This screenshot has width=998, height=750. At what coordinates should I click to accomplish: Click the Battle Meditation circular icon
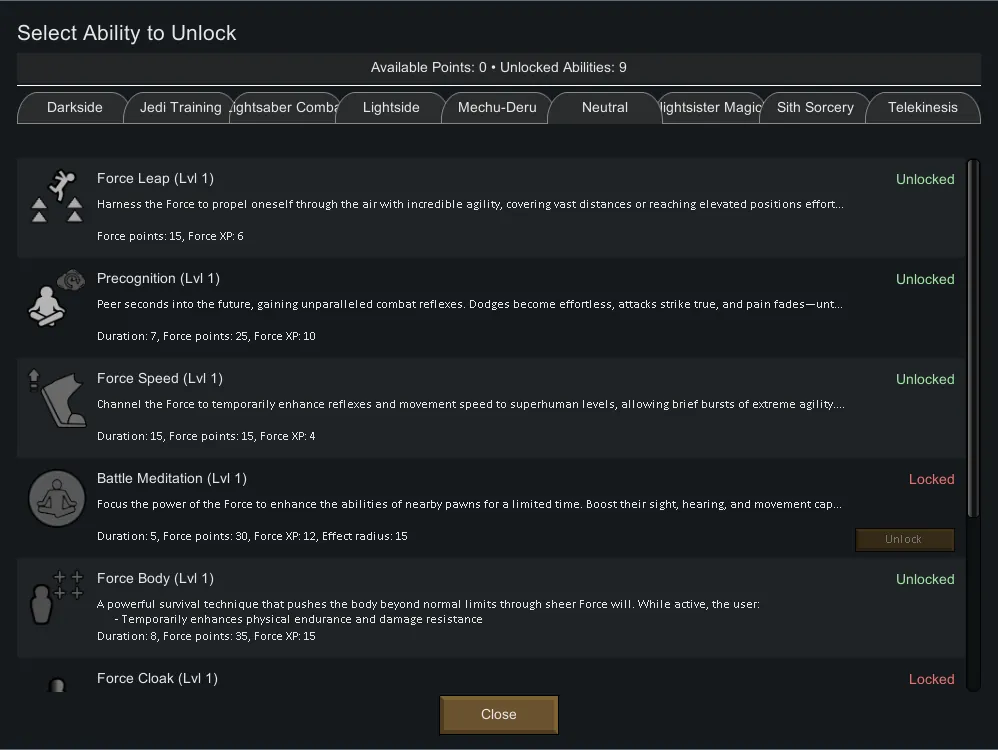coord(57,498)
